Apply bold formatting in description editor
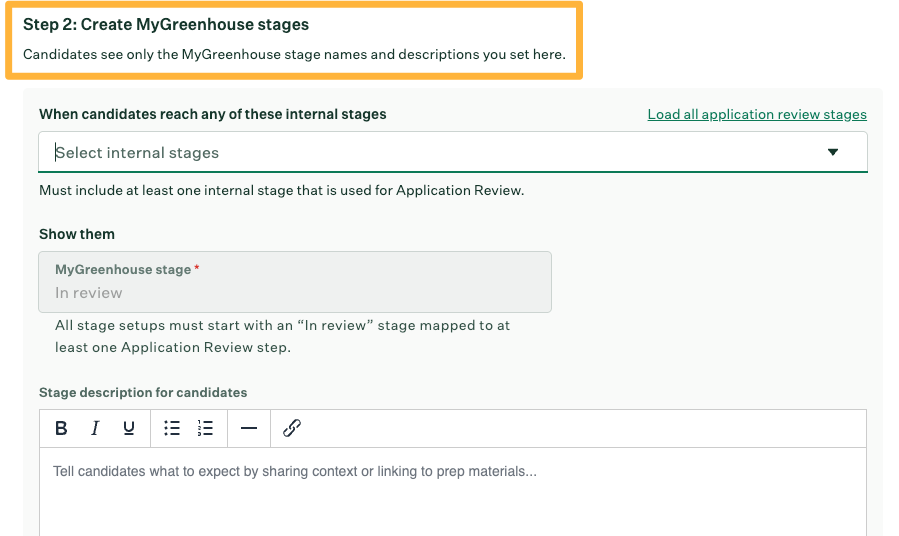 [61, 428]
